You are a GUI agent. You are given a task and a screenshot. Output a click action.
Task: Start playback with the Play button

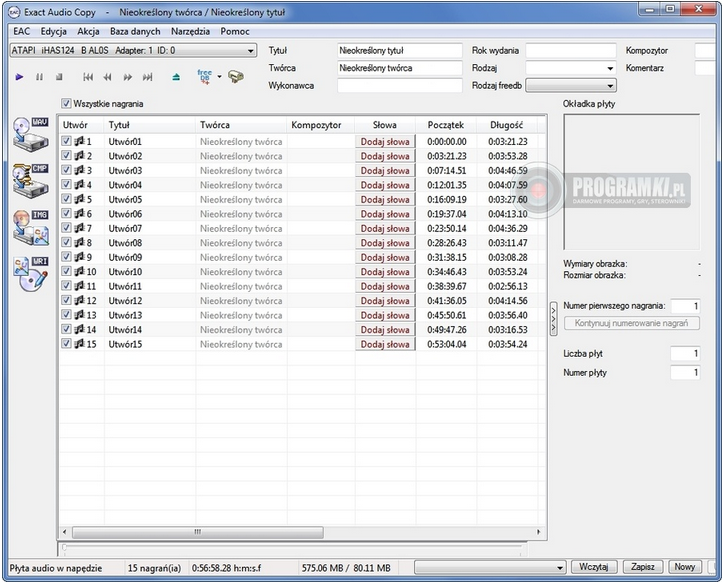click(x=19, y=77)
